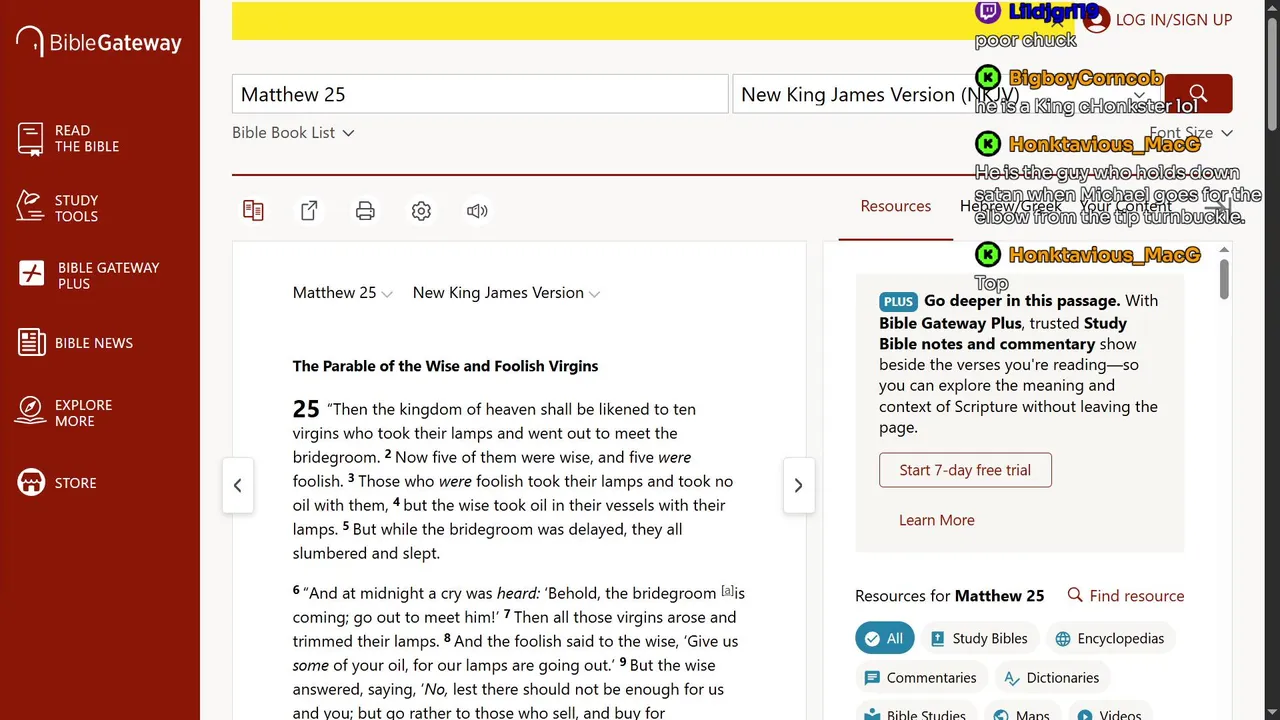The height and width of the screenshot is (720, 1280).
Task: Click the Matthew 25 search input field
Action: (480, 94)
